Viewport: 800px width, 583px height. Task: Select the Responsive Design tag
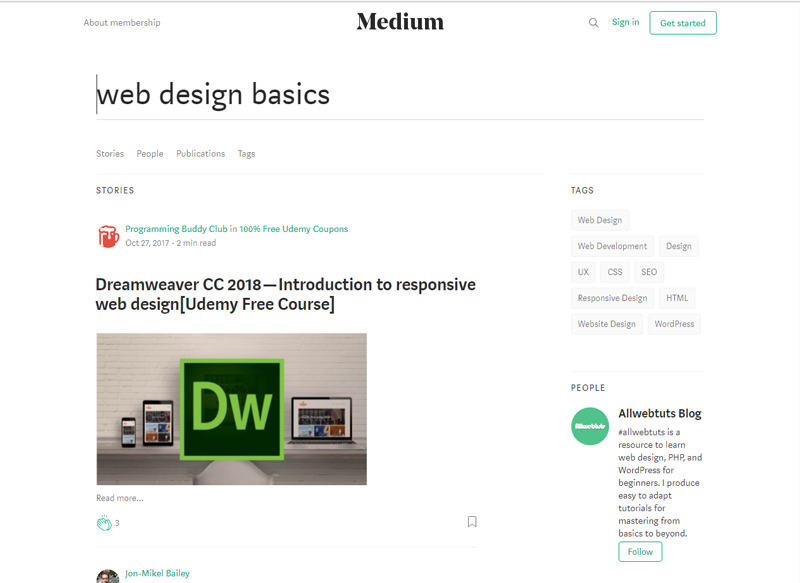612,298
